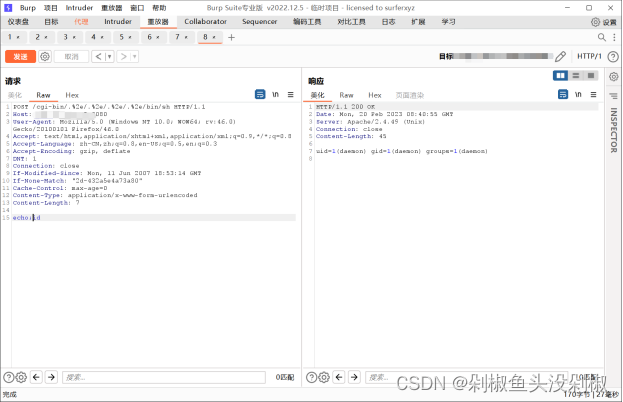
Task: Open the Learn (学习) tab
Action: (x=449, y=22)
